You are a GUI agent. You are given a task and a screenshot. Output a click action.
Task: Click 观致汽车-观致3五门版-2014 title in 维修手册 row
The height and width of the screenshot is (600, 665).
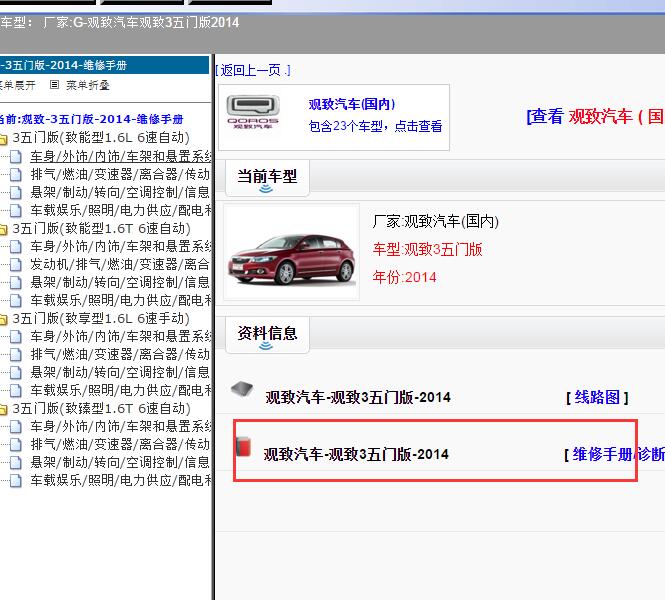click(356, 454)
